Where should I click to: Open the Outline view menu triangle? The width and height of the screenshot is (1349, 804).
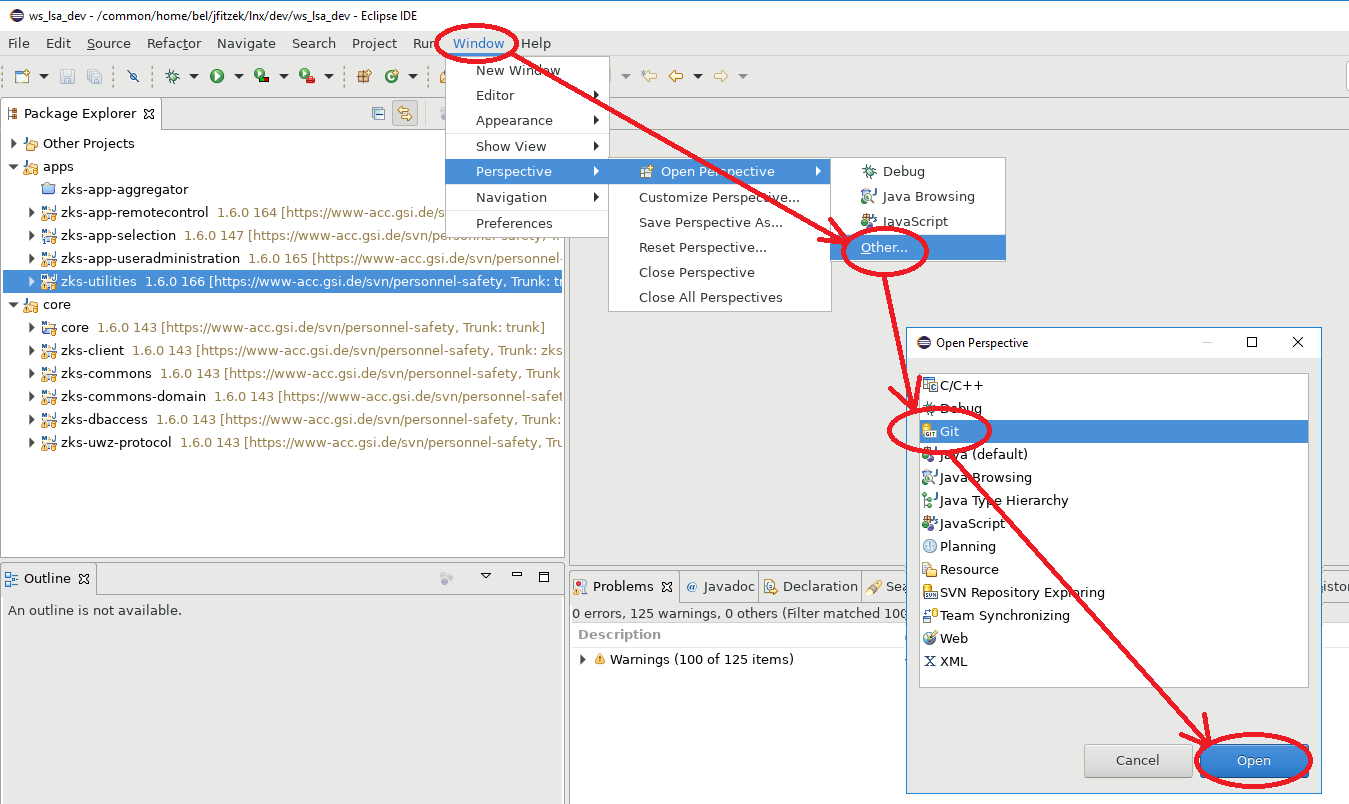point(486,577)
